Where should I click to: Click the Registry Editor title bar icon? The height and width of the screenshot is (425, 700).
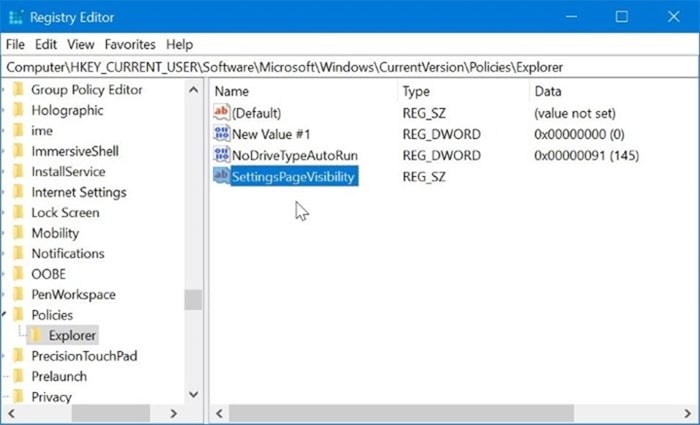[x=16, y=17]
